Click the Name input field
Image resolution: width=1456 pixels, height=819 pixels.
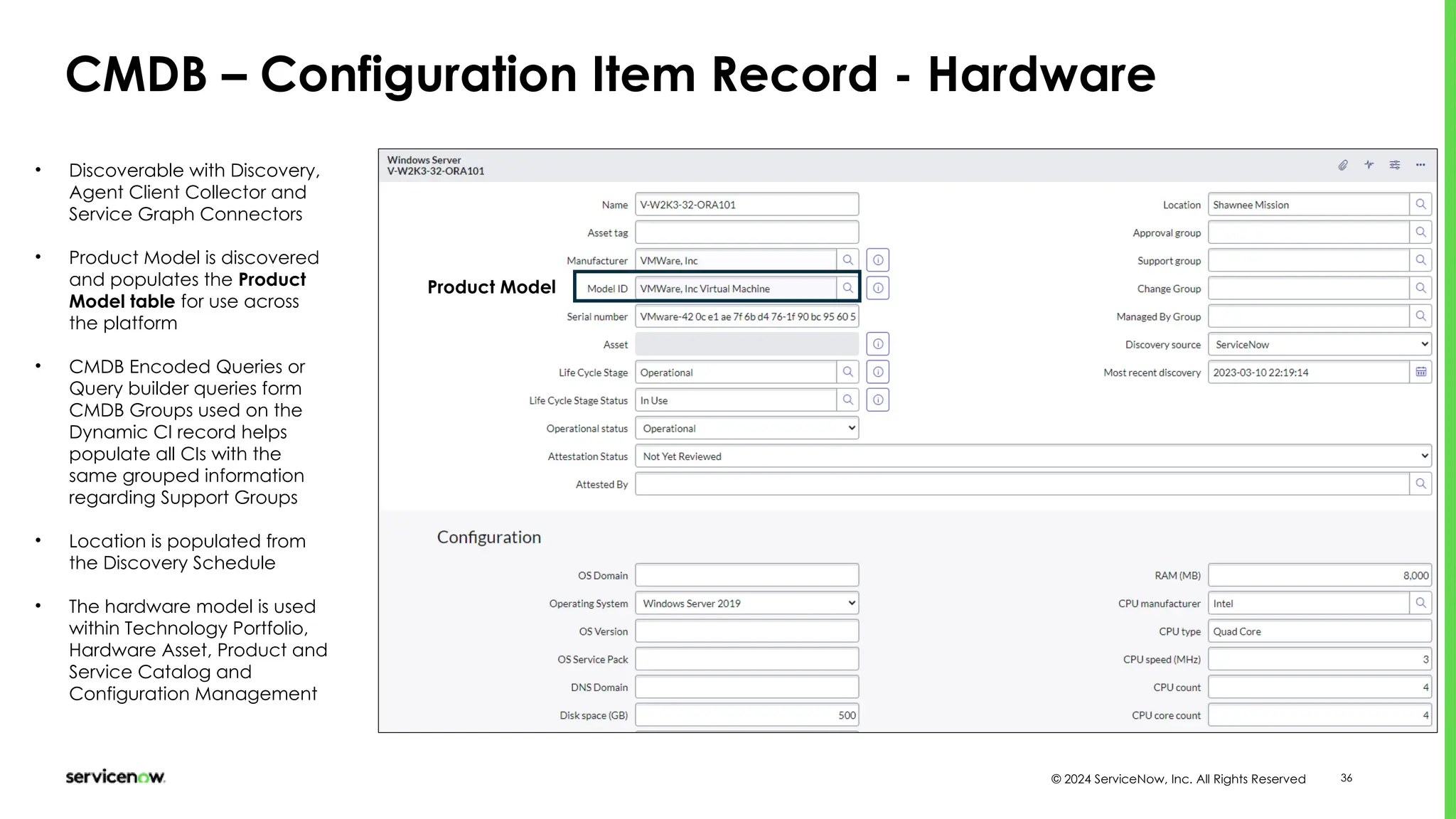pos(746,204)
